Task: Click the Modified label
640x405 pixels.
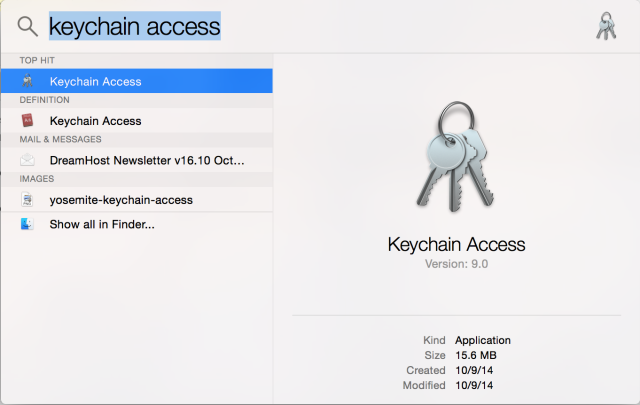Action: (x=424, y=385)
